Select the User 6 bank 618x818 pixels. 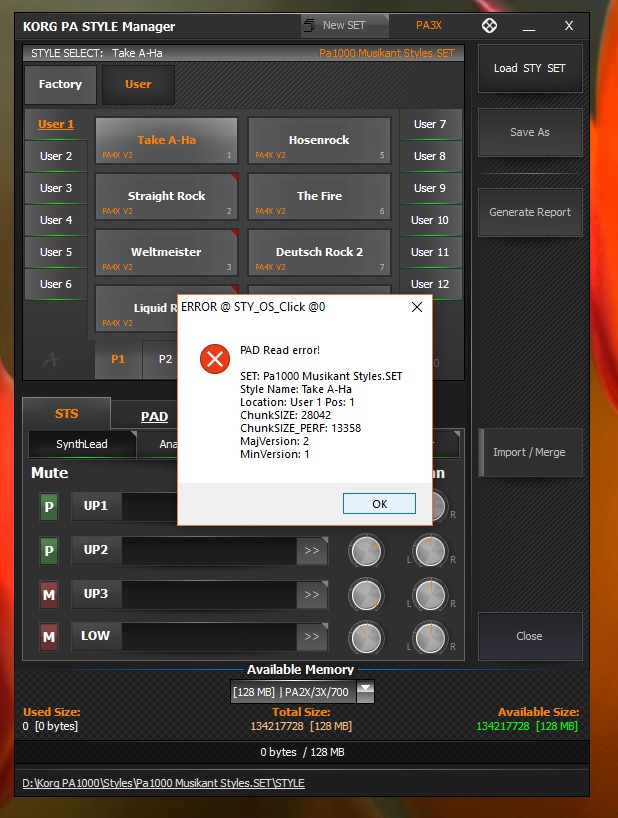pyautogui.click(x=56, y=284)
